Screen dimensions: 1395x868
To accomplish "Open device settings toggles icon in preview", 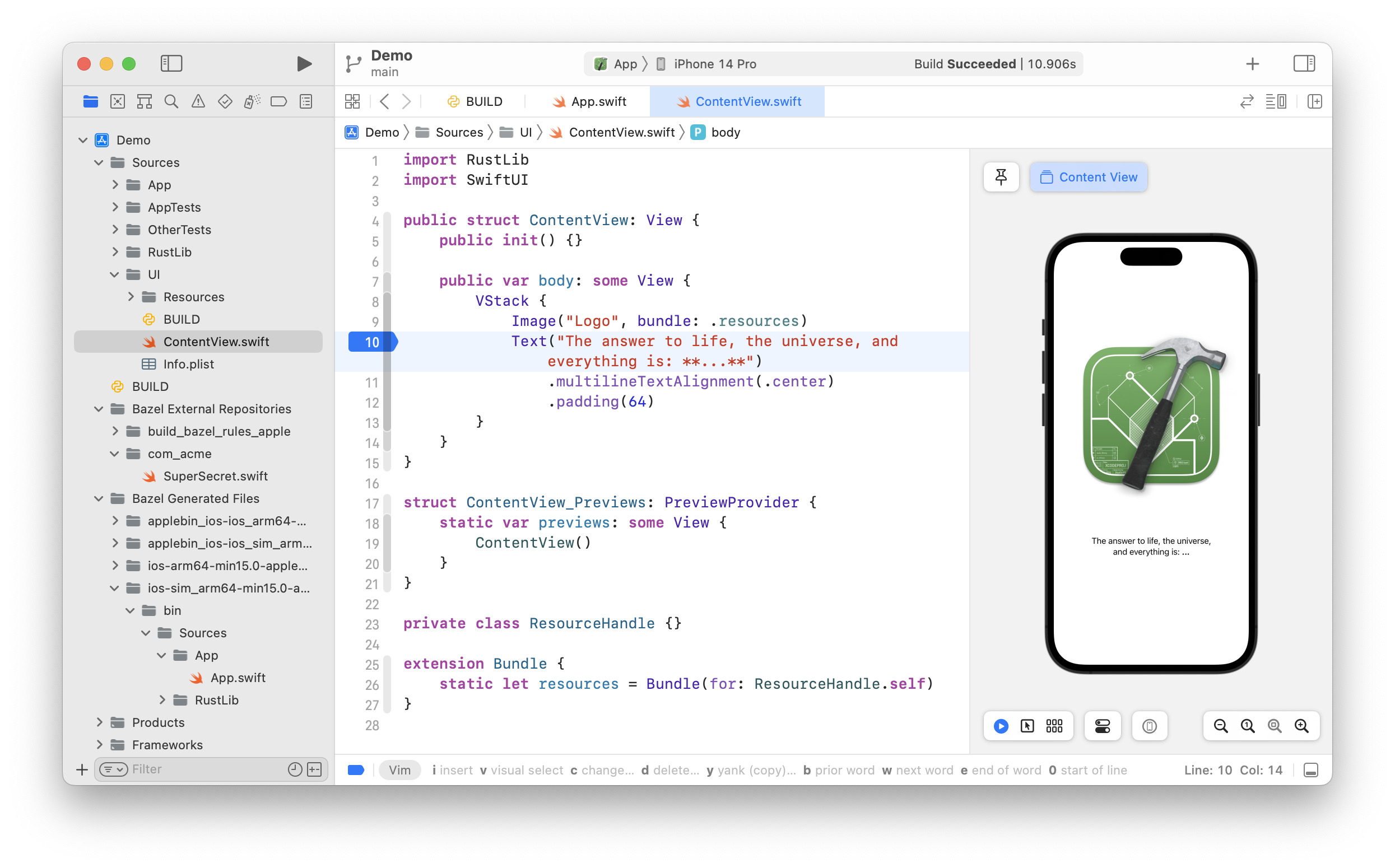I will 1101,726.
